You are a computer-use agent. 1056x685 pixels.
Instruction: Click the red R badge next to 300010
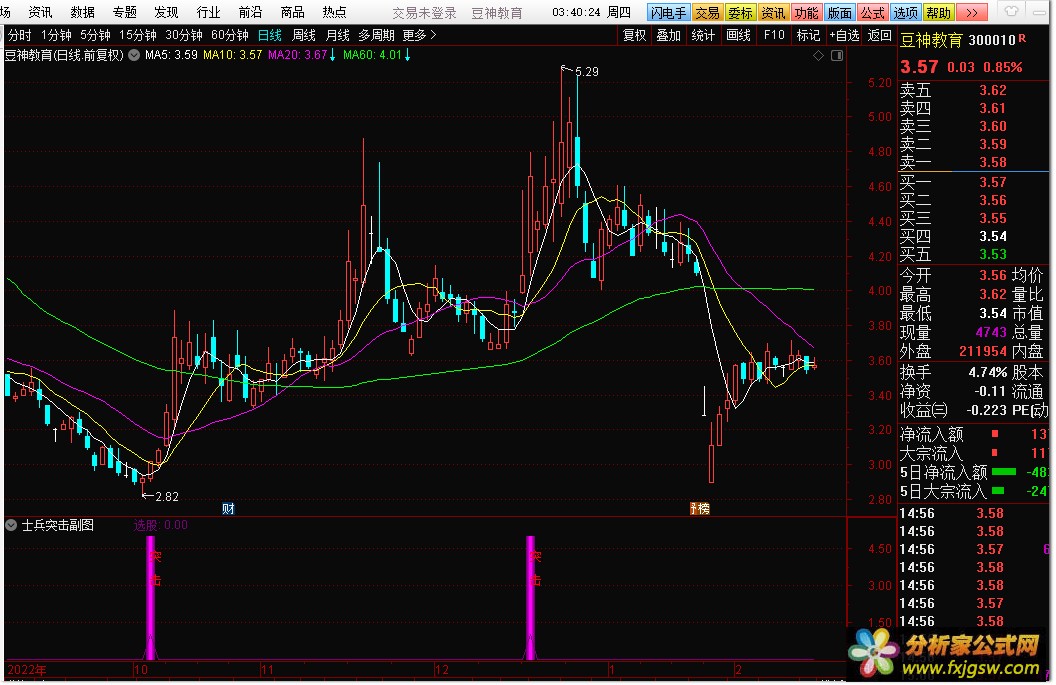pos(1022,38)
